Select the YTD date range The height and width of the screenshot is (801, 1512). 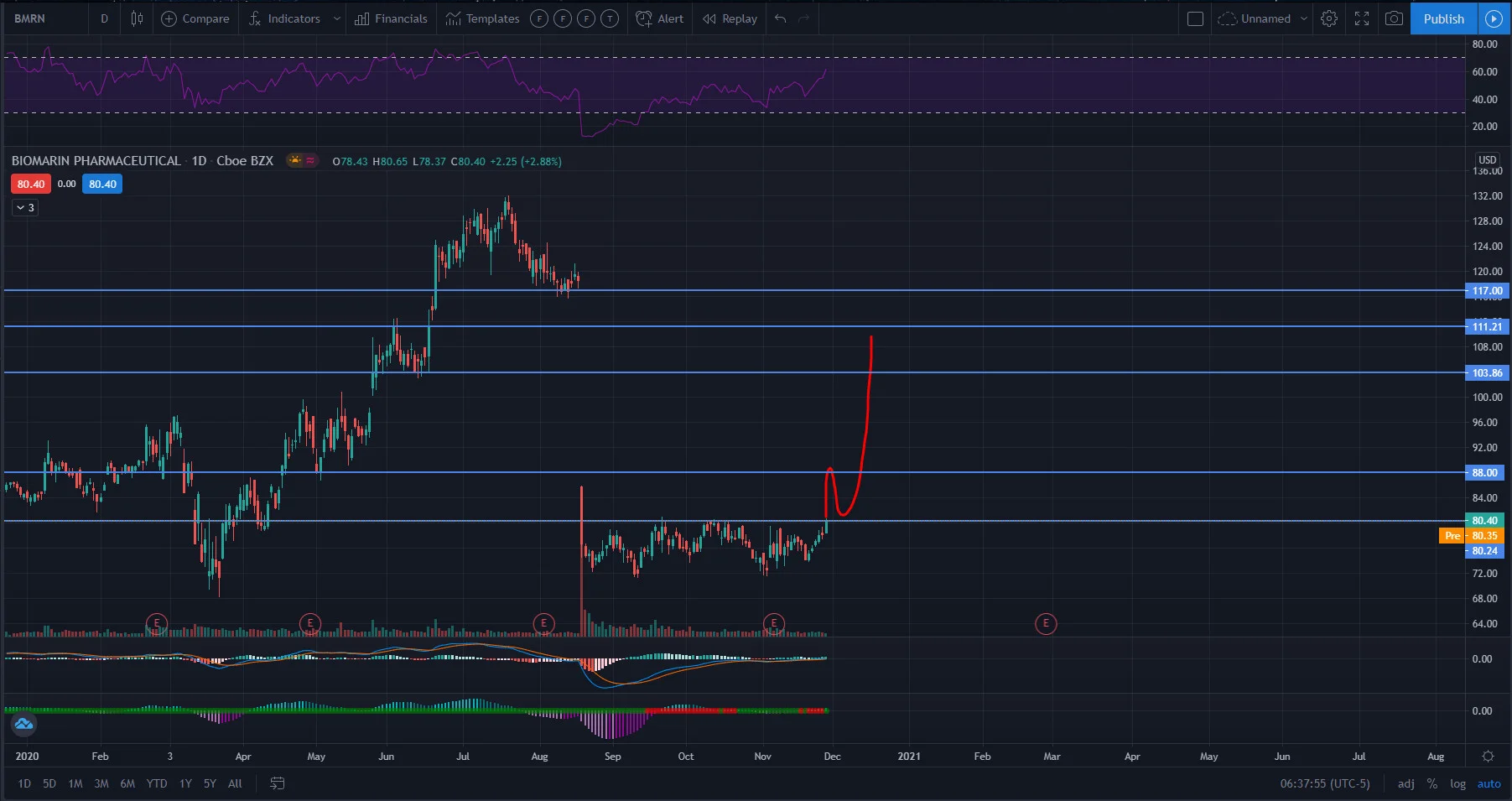pos(157,783)
